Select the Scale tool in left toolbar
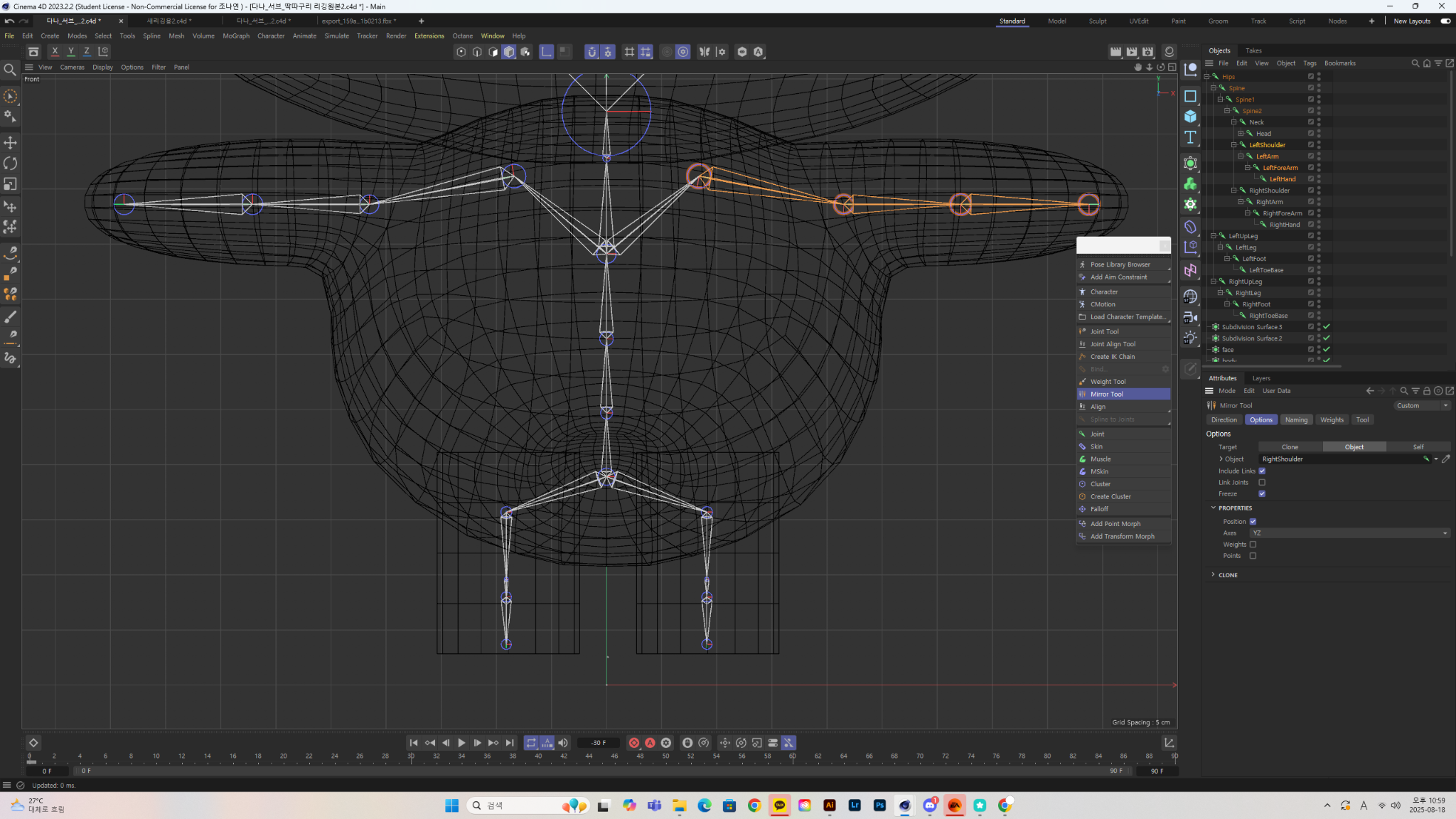The width and height of the screenshot is (1456, 819). [10, 184]
